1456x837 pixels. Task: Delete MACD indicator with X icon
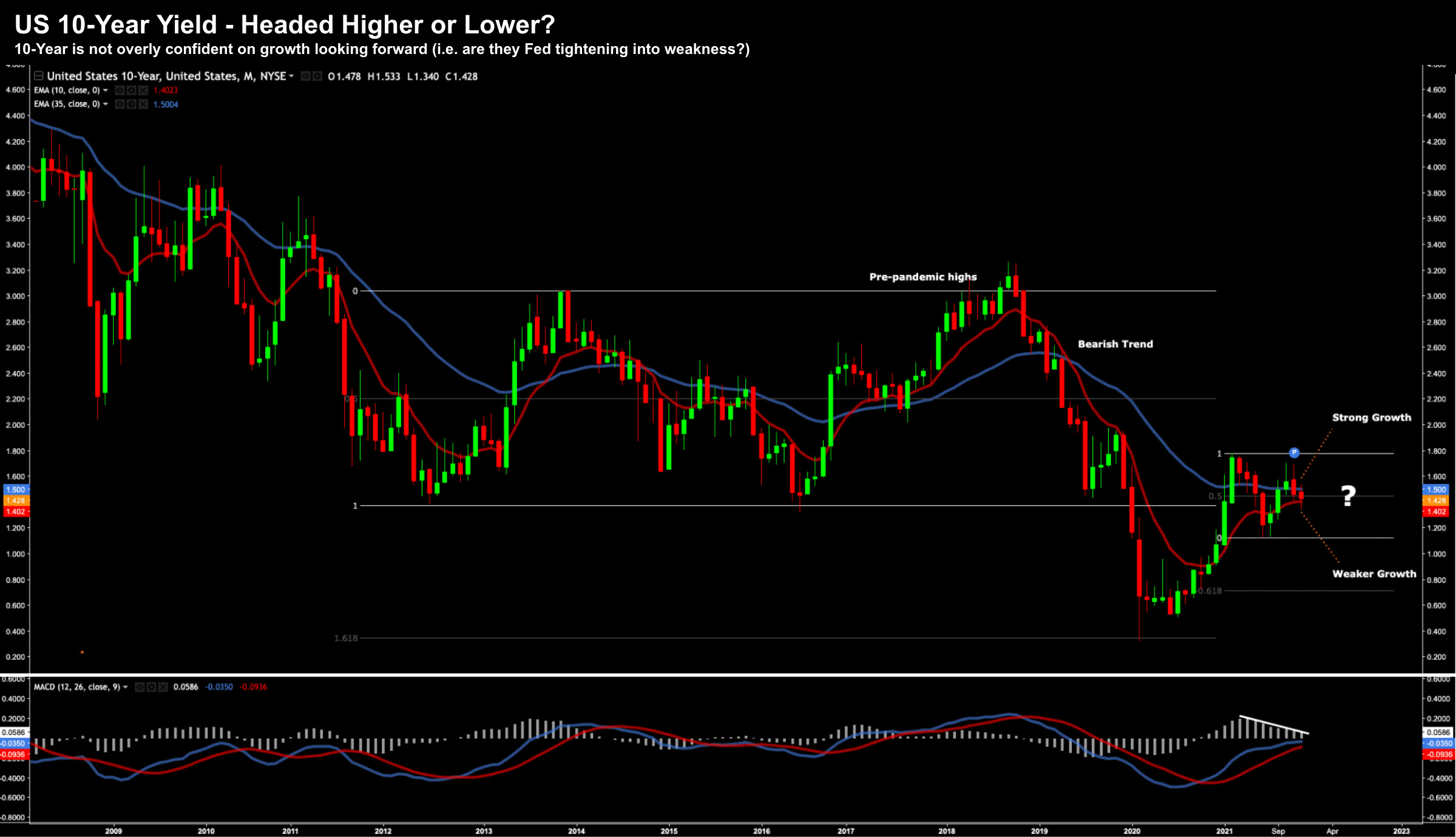point(163,687)
